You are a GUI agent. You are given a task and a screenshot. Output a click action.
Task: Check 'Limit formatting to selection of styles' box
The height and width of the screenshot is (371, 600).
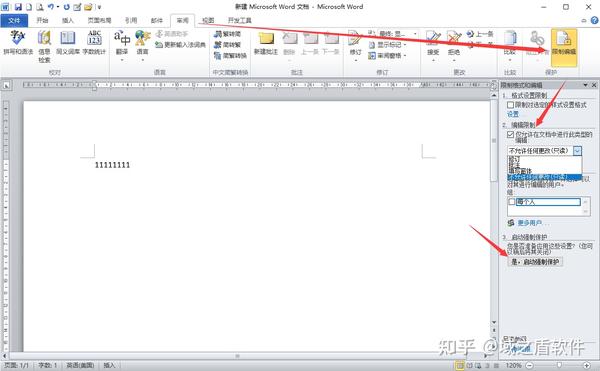(510, 105)
